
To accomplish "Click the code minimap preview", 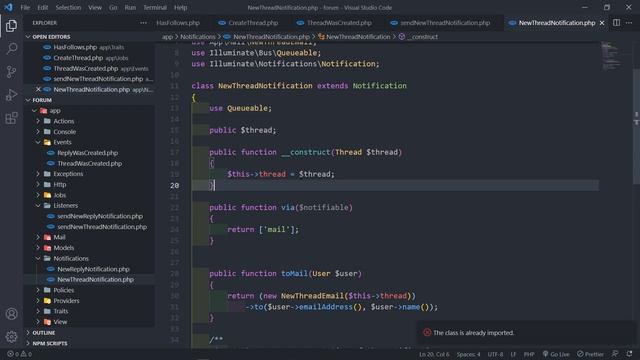I will 611,55.
